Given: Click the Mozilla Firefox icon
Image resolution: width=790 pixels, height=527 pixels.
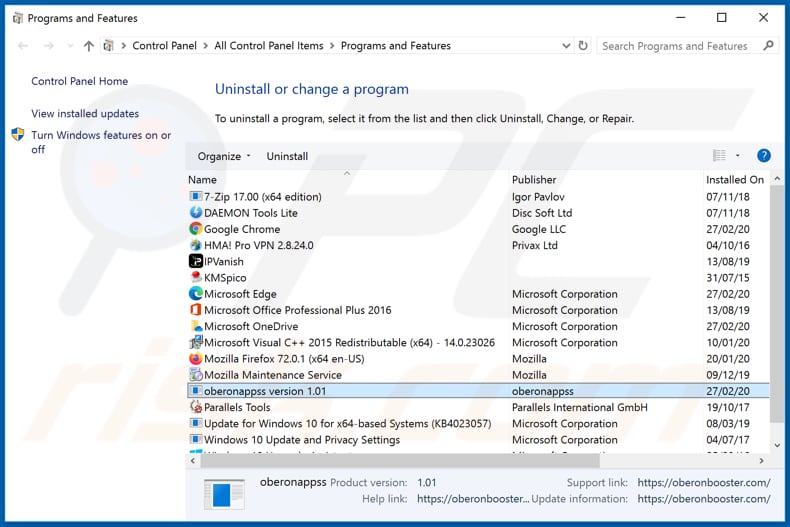Looking at the screenshot, I should [195, 358].
